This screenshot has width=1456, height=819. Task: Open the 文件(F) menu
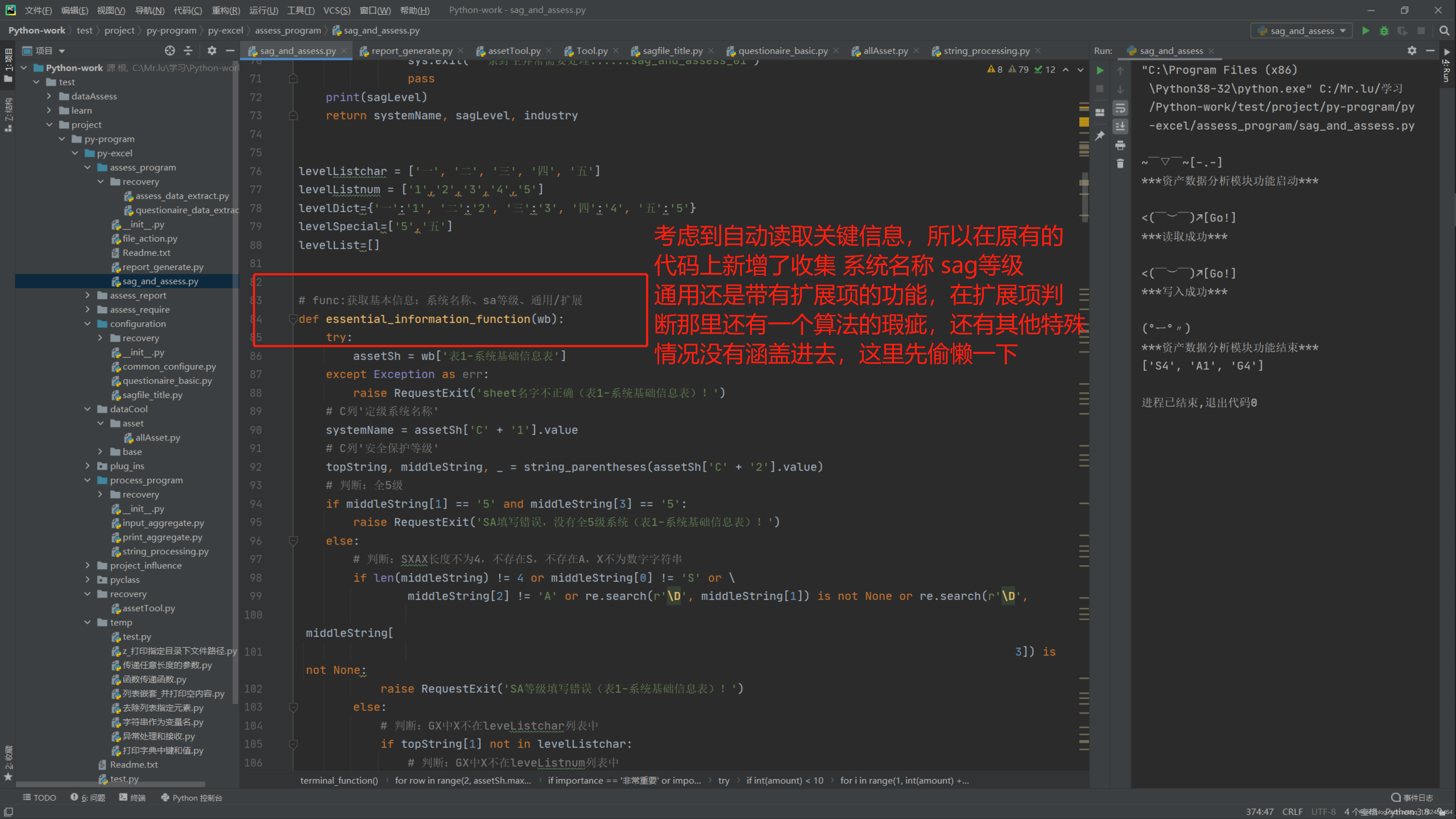pyautogui.click(x=38, y=10)
